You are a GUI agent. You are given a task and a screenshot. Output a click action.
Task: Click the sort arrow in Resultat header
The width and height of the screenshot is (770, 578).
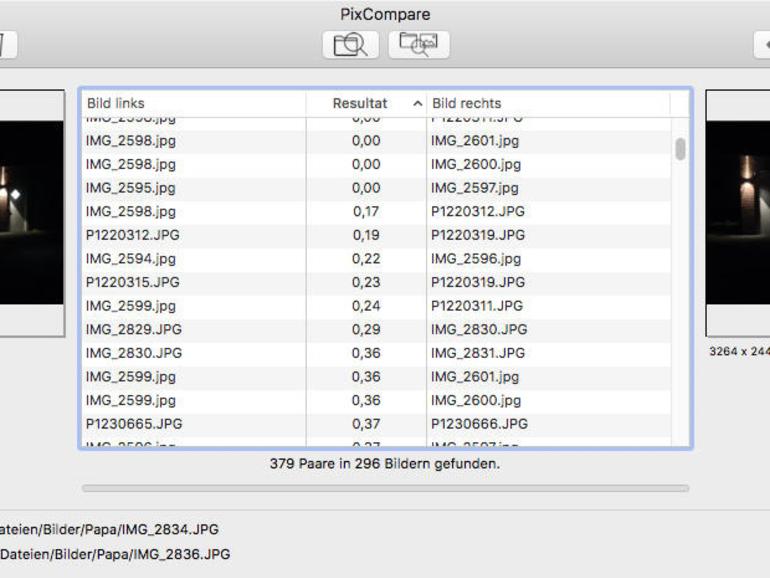[x=417, y=103]
